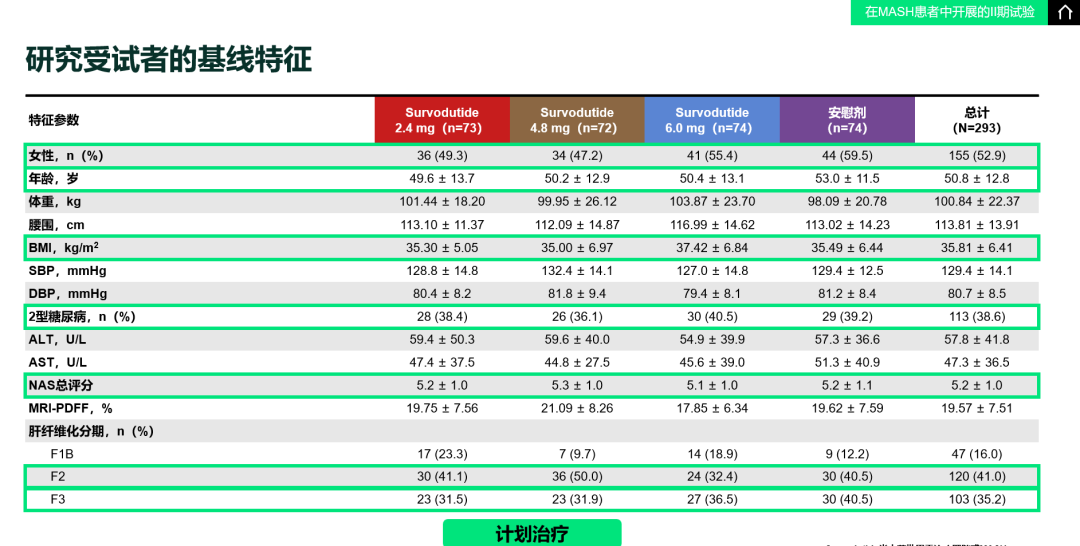The height and width of the screenshot is (546, 1080).
Task: Click the AST total value 47.3 ± 36.5
Action: pyautogui.click(x=977, y=362)
